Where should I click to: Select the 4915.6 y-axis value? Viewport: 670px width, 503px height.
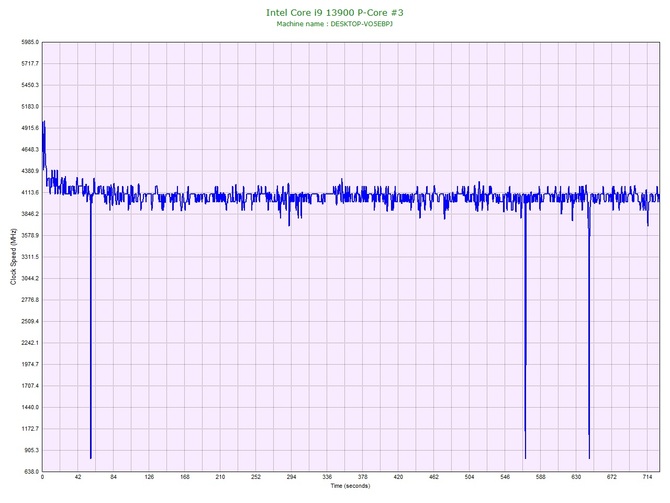coord(30,128)
